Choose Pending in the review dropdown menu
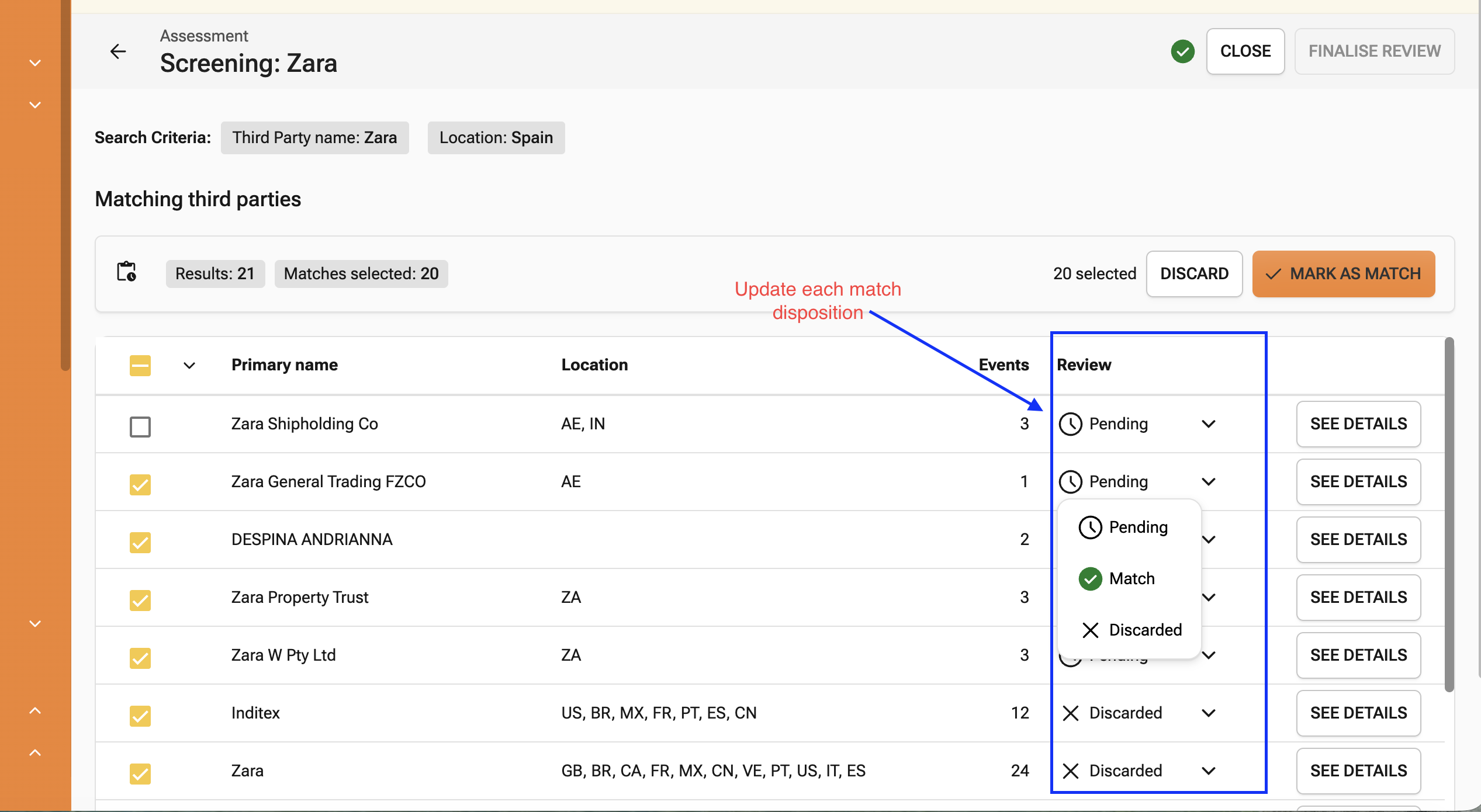The height and width of the screenshot is (812, 1481). pyautogui.click(x=1129, y=528)
